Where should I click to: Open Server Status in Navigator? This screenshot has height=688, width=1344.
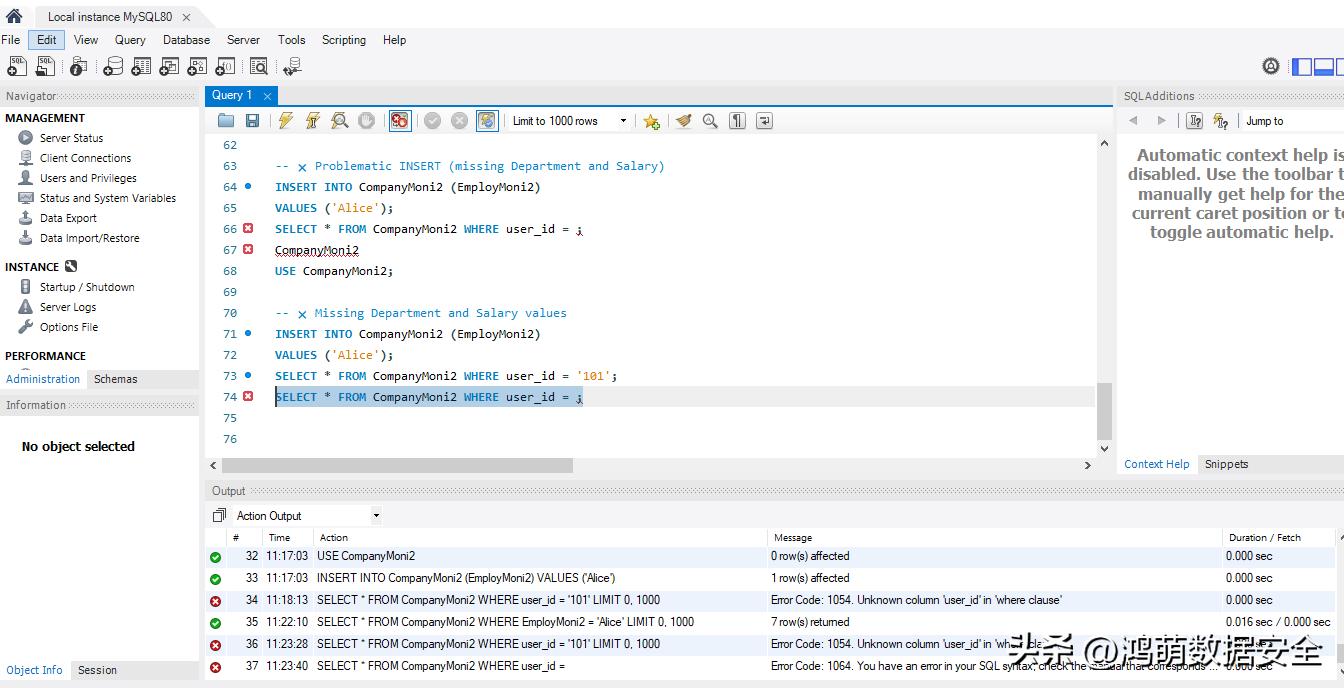(71, 138)
